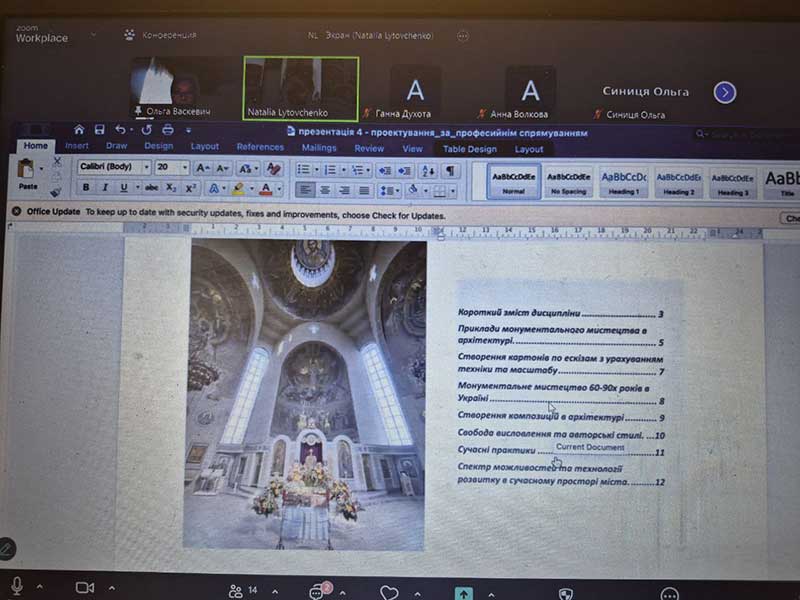Toggle the Zoom microphone mute button

[16, 586]
